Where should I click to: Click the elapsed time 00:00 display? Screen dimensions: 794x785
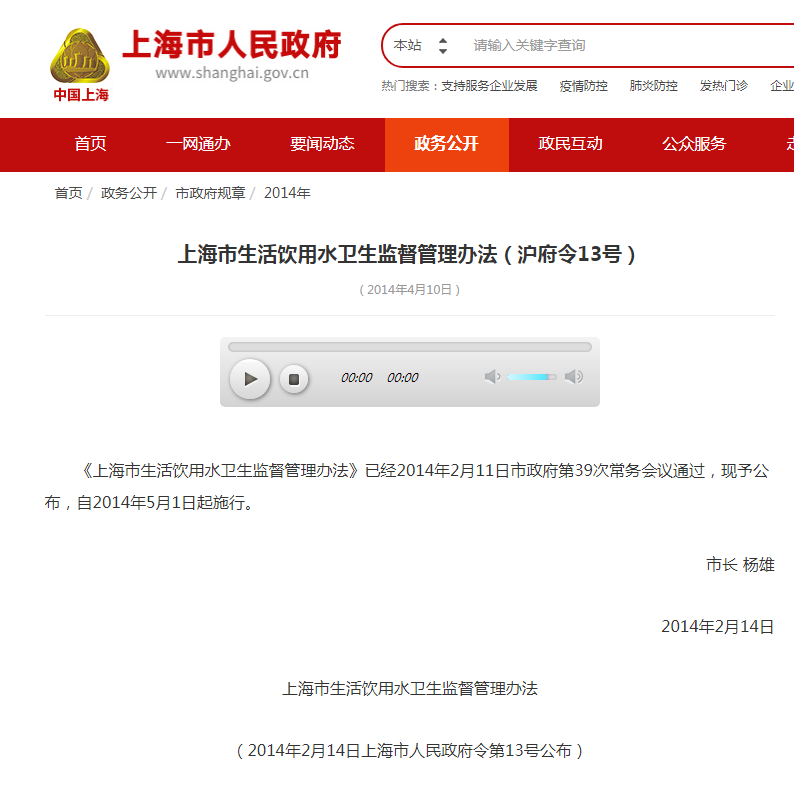pos(356,378)
